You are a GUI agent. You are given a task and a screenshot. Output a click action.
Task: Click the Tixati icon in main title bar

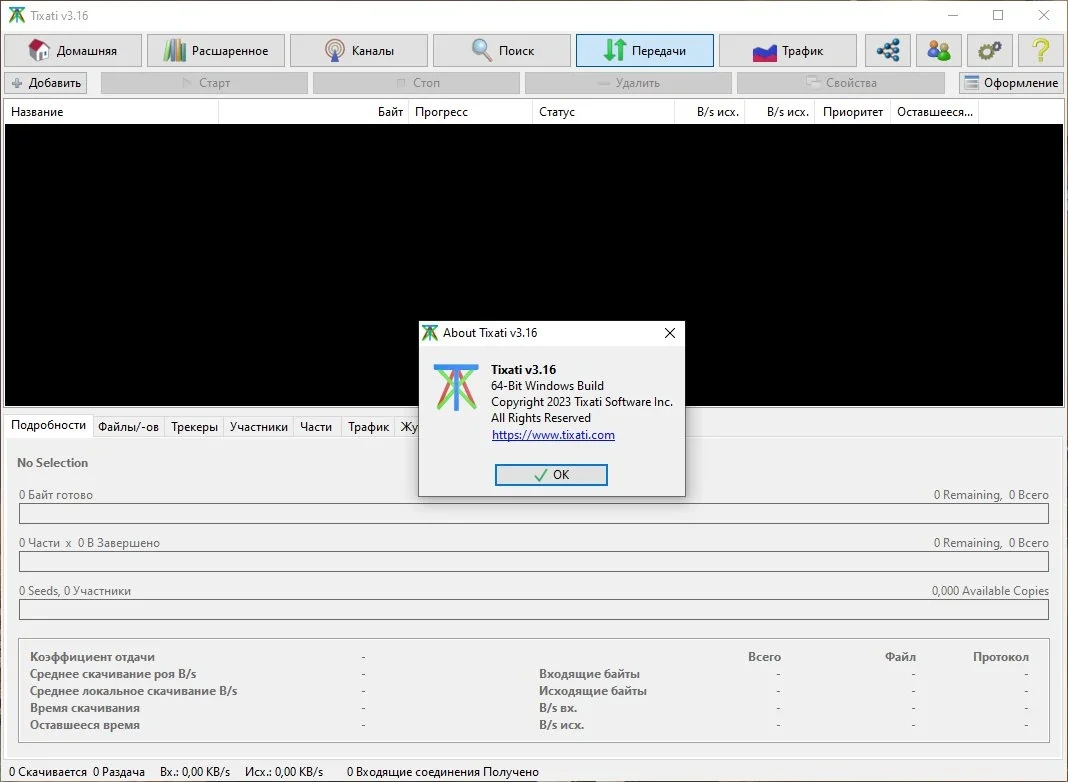tap(16, 15)
